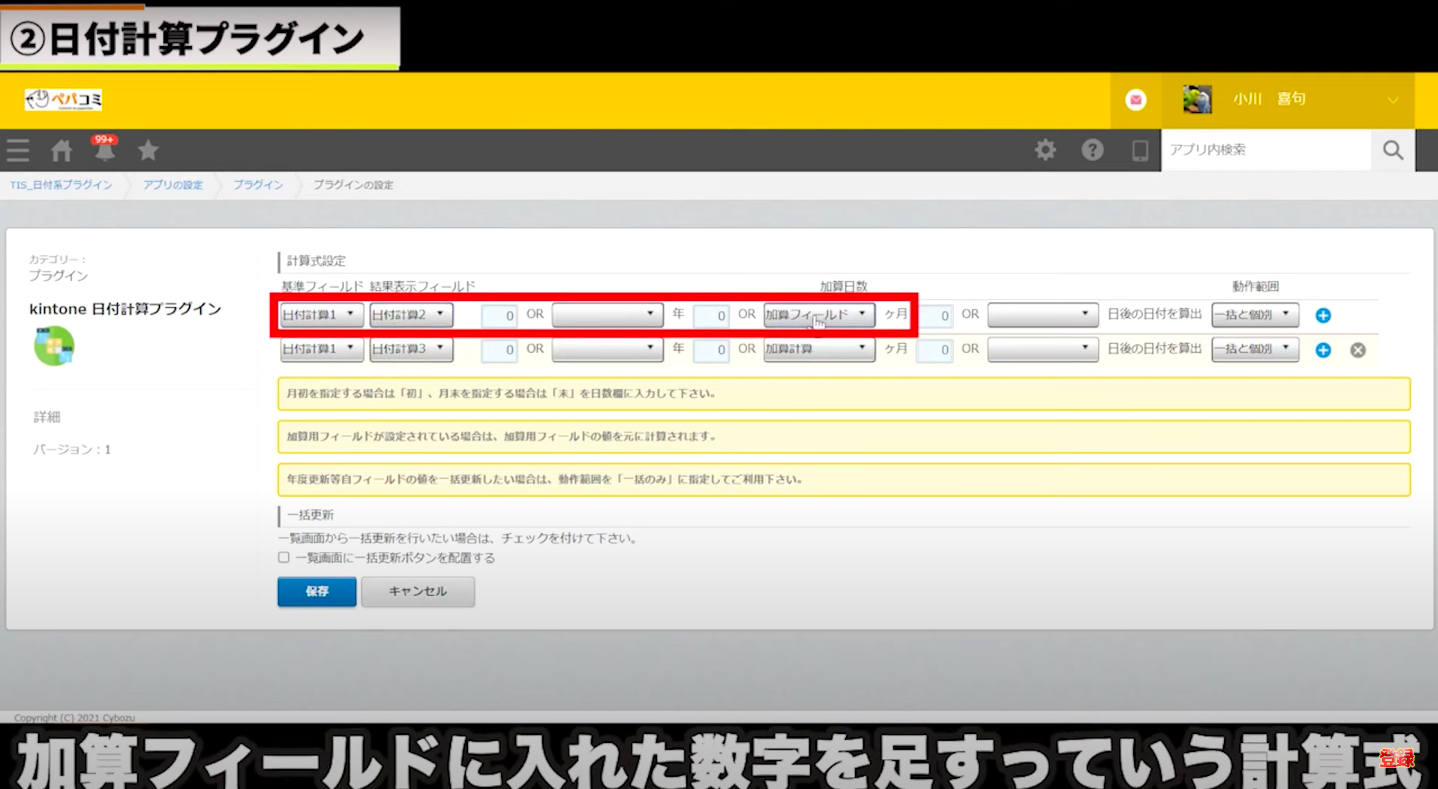Open the first row 日付計算1 dropdown
The height and width of the screenshot is (789, 1438).
tap(321, 315)
